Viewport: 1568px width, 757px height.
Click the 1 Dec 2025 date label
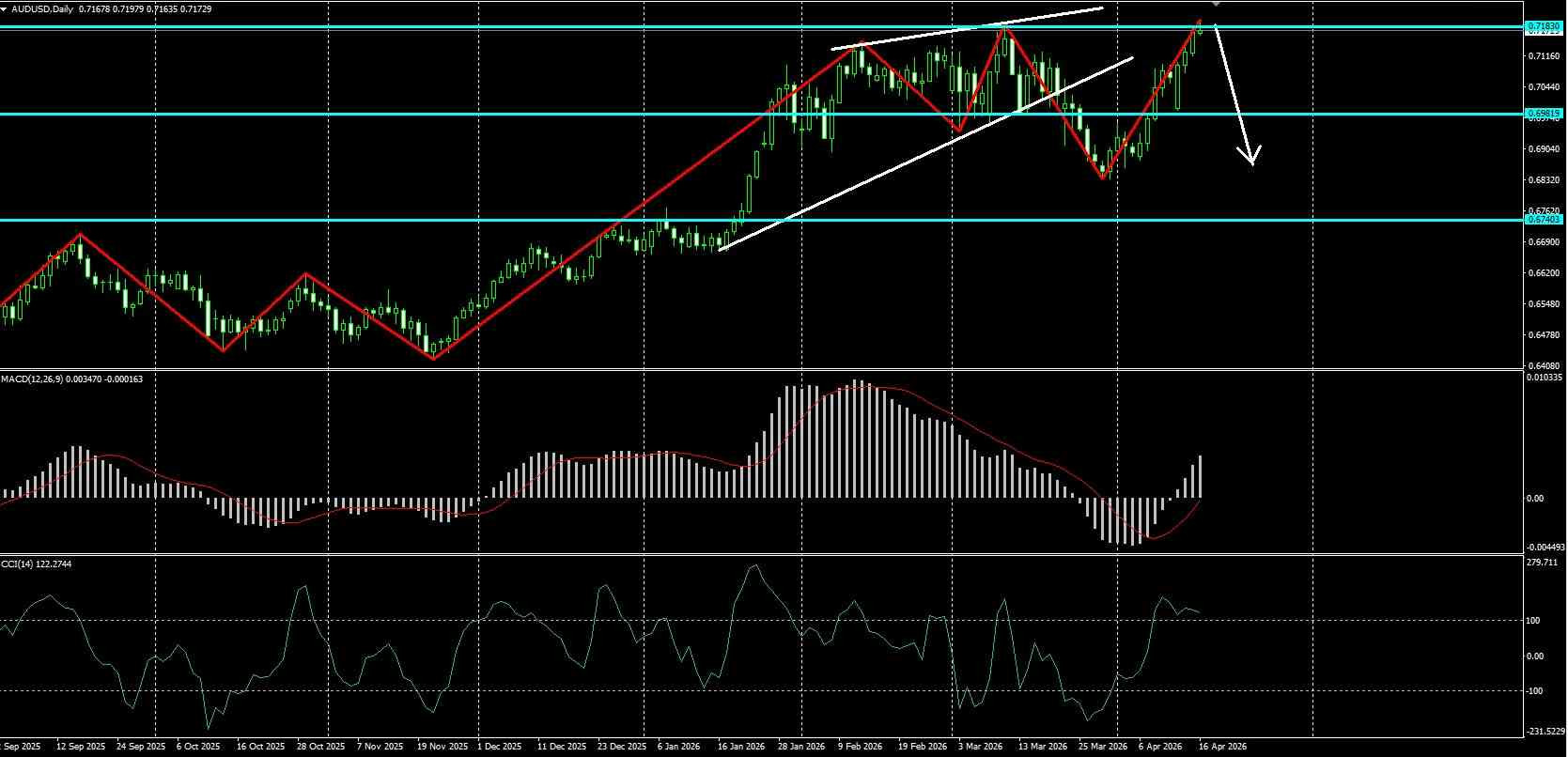click(499, 747)
